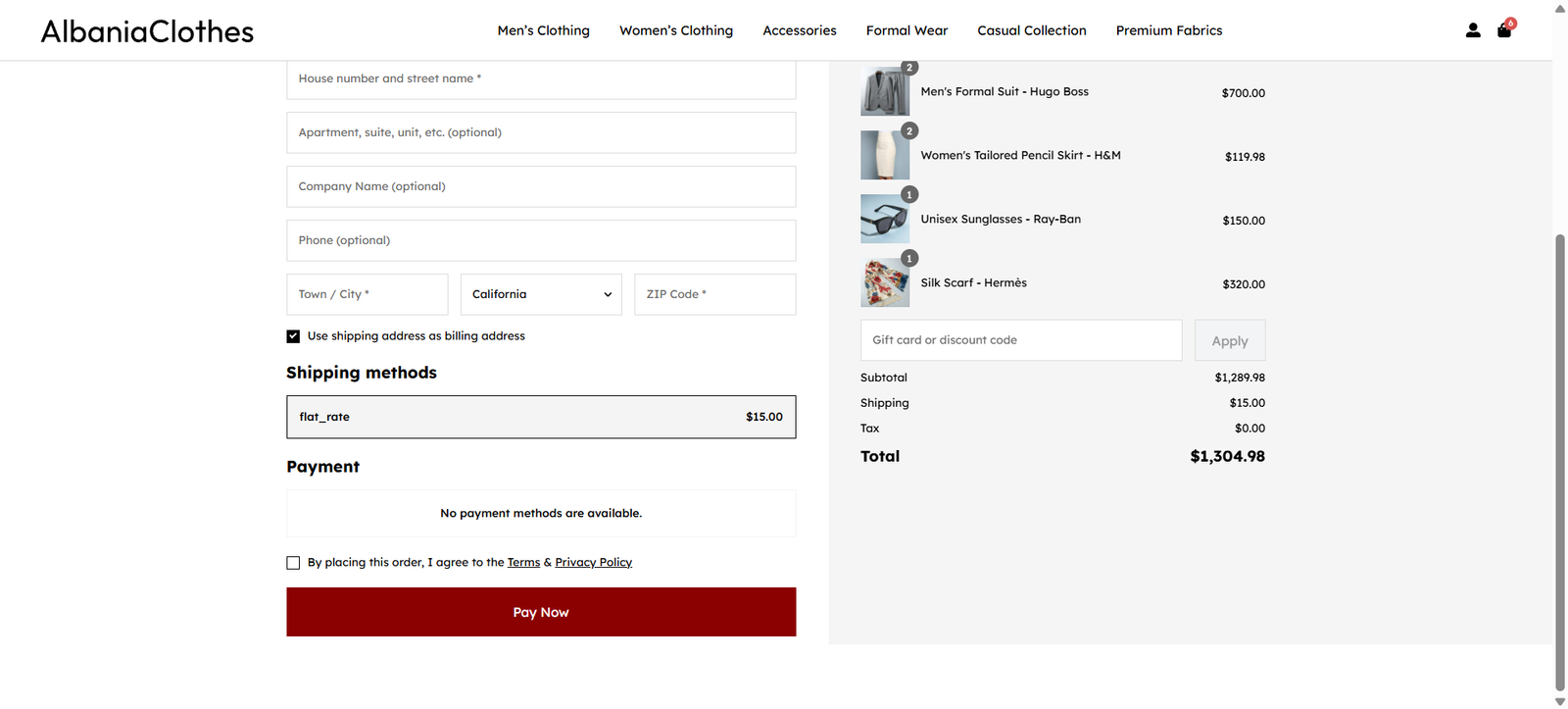Open the Terms link
Screen dimensions: 1568x709
tap(523, 563)
